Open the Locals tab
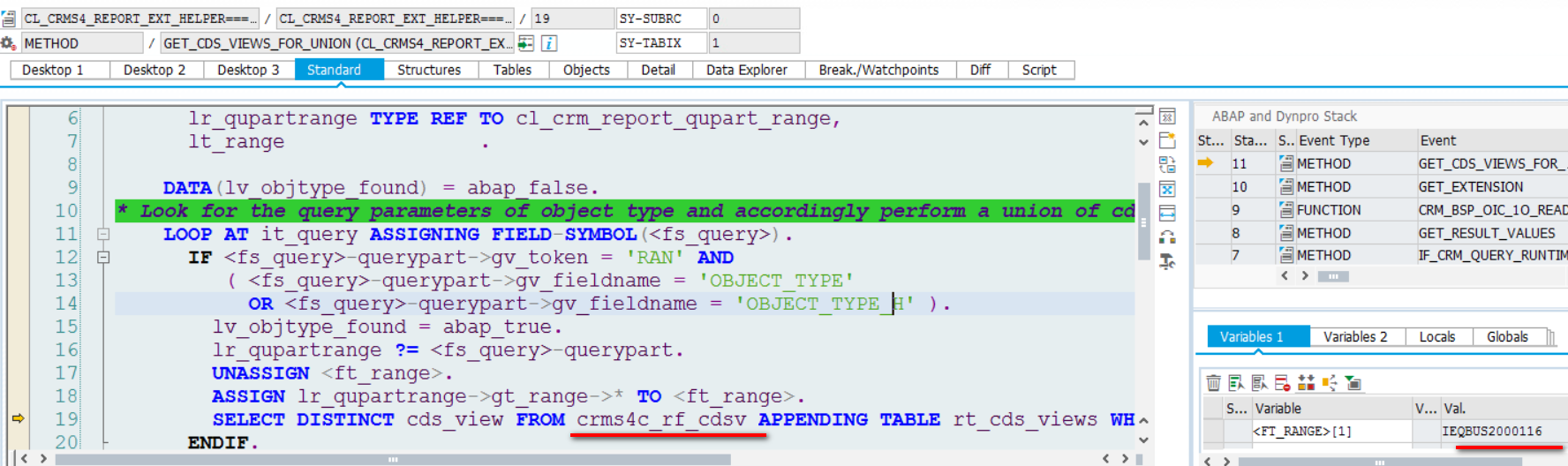 click(1437, 337)
